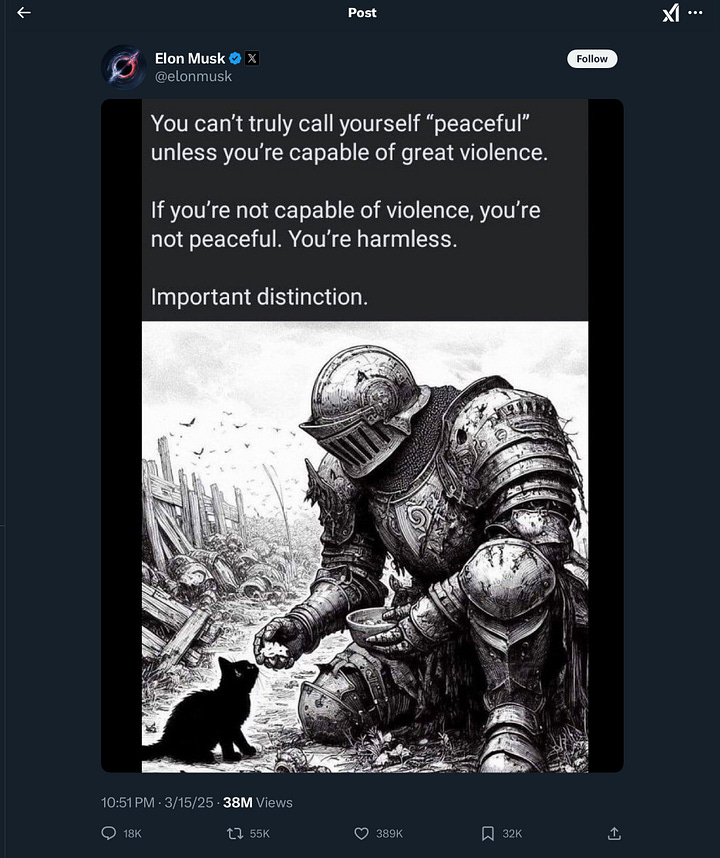Click the blue verified checkmark badge
720x858 pixels.
point(235,58)
